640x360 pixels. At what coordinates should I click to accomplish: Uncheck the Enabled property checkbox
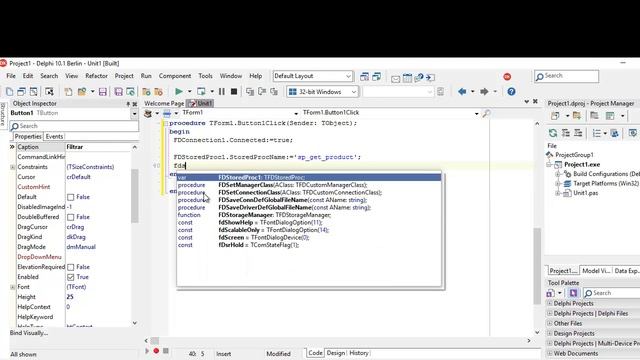coord(71,277)
